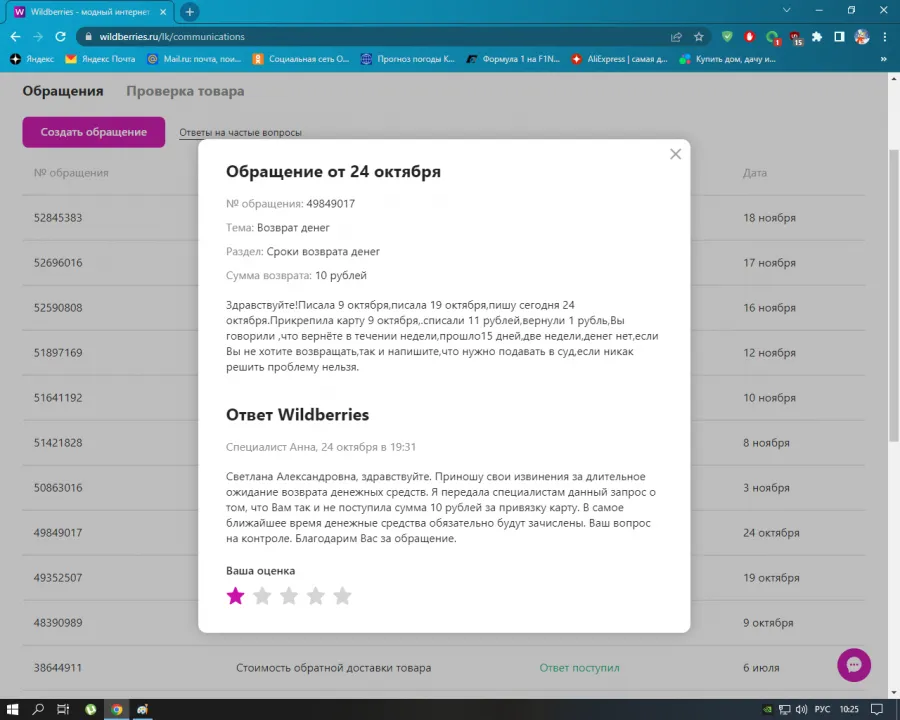Screen dimensions: 900x720
Task: Open the Windows notification center
Action: click(x=877, y=710)
